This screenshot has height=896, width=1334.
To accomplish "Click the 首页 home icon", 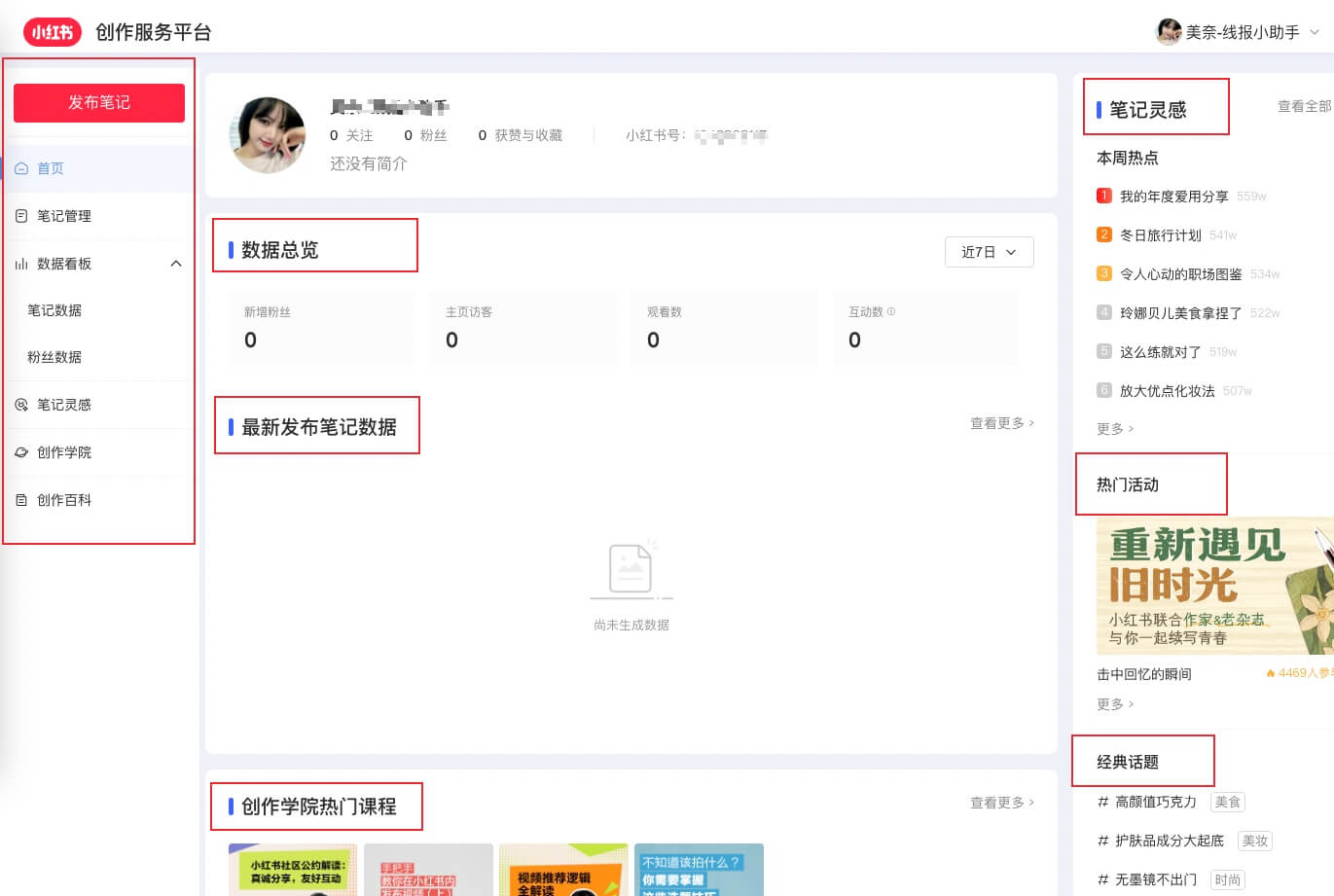I will (x=21, y=168).
